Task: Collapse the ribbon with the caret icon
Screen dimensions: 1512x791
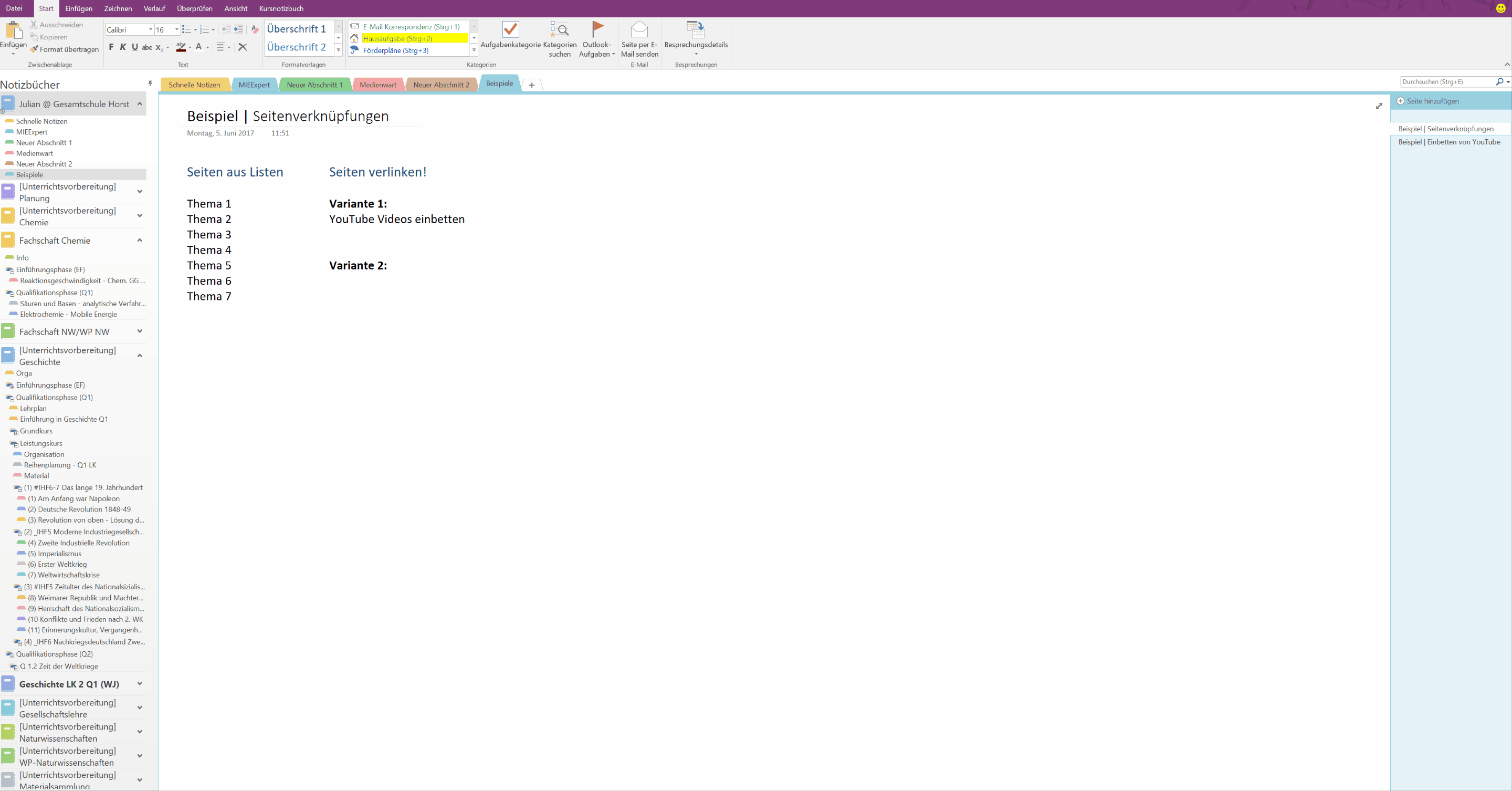Action: [x=1507, y=65]
